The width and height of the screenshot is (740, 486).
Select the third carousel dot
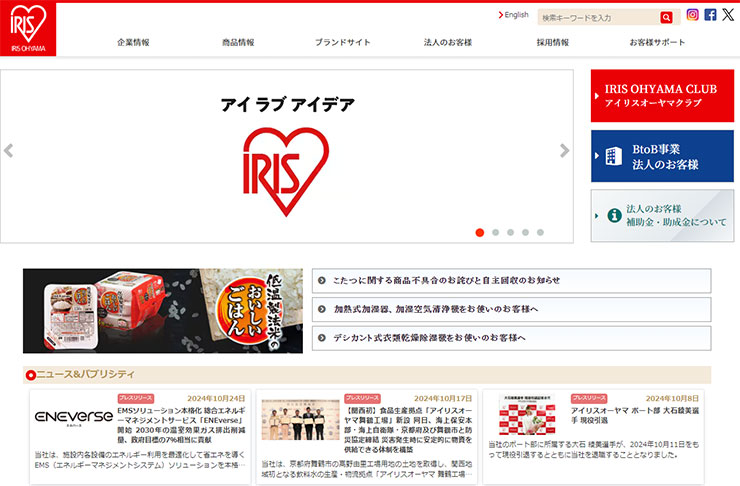510,233
